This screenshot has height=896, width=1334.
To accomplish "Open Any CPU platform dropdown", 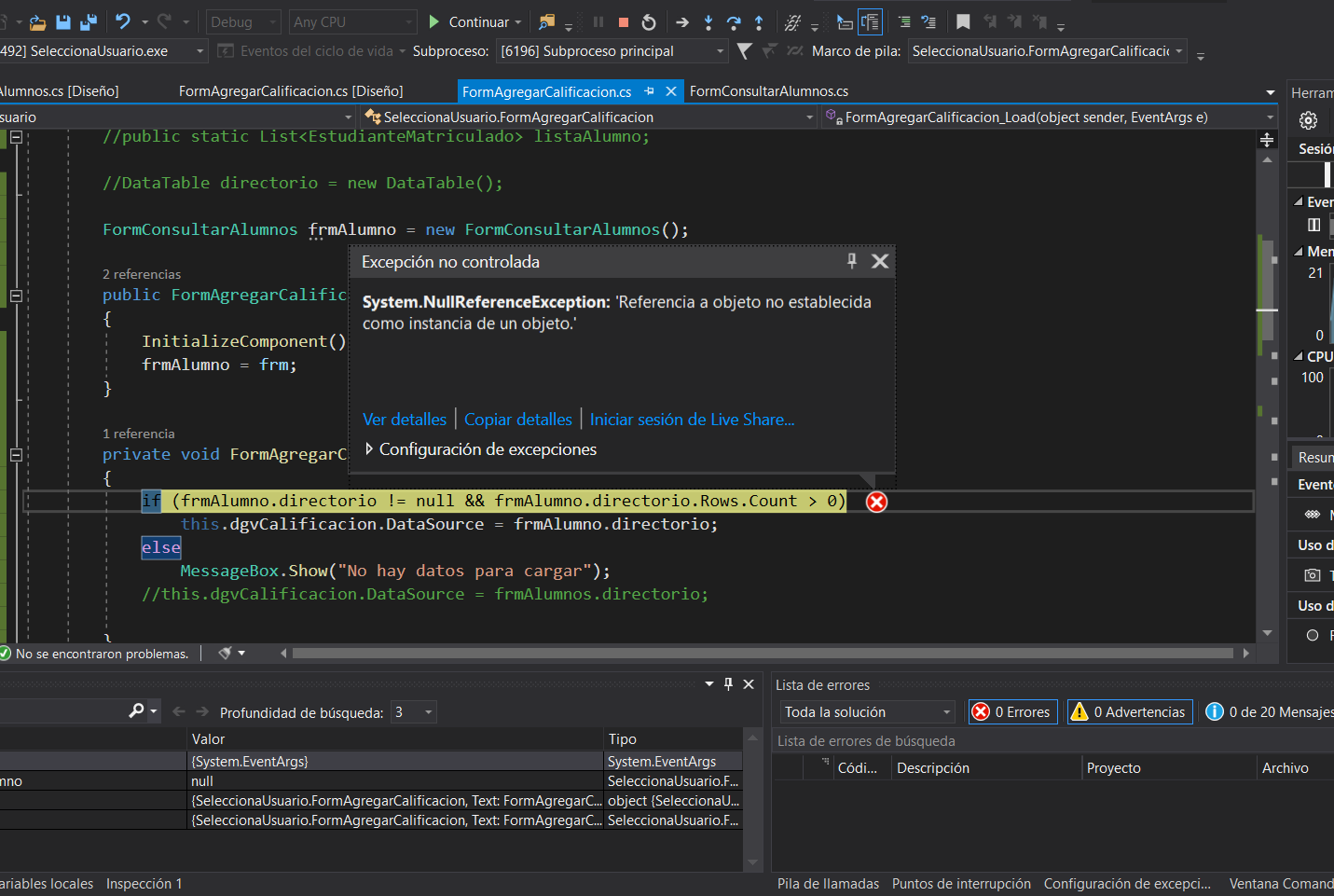I will (351, 21).
